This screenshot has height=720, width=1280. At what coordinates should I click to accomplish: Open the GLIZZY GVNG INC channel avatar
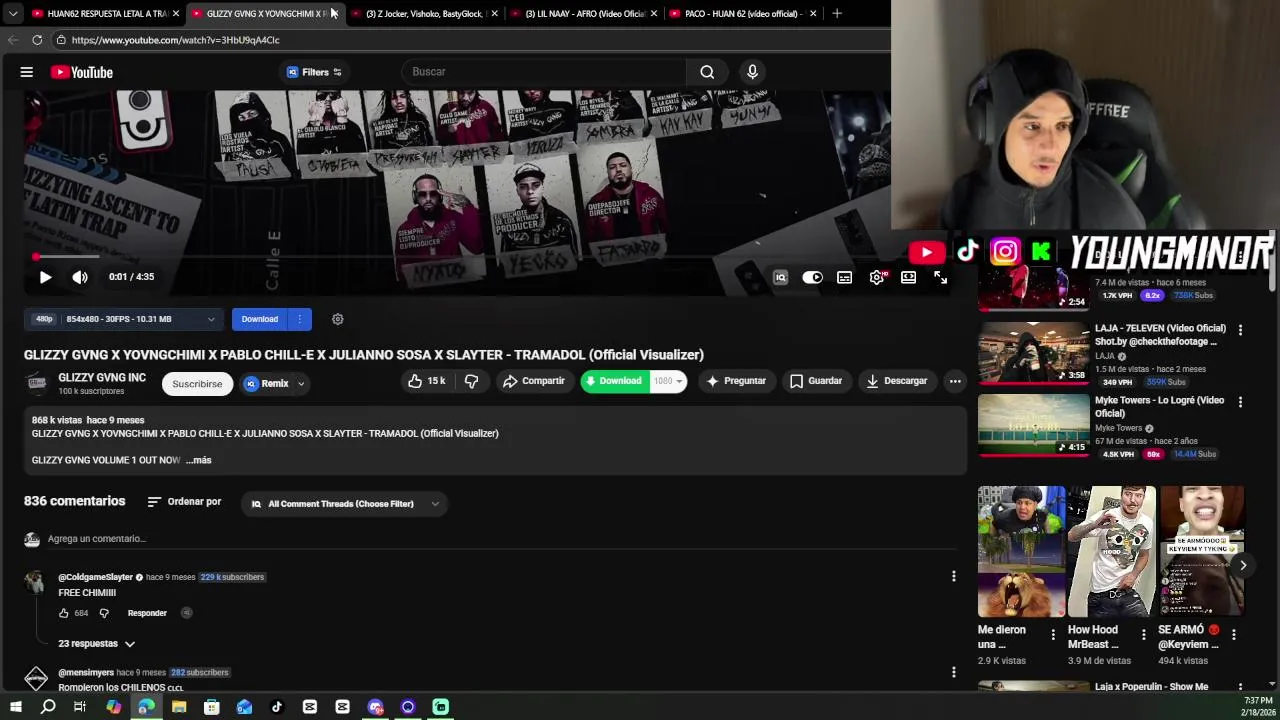(37, 383)
